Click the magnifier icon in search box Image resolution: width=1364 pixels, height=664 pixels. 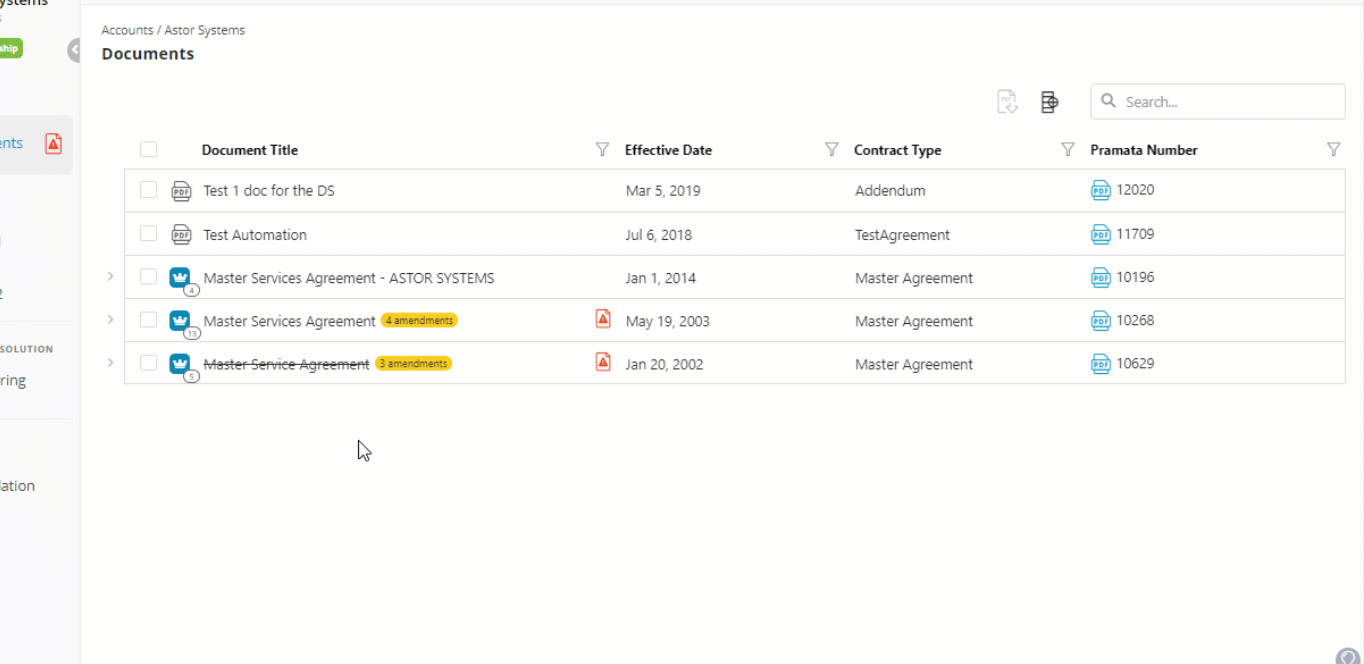tap(1109, 101)
